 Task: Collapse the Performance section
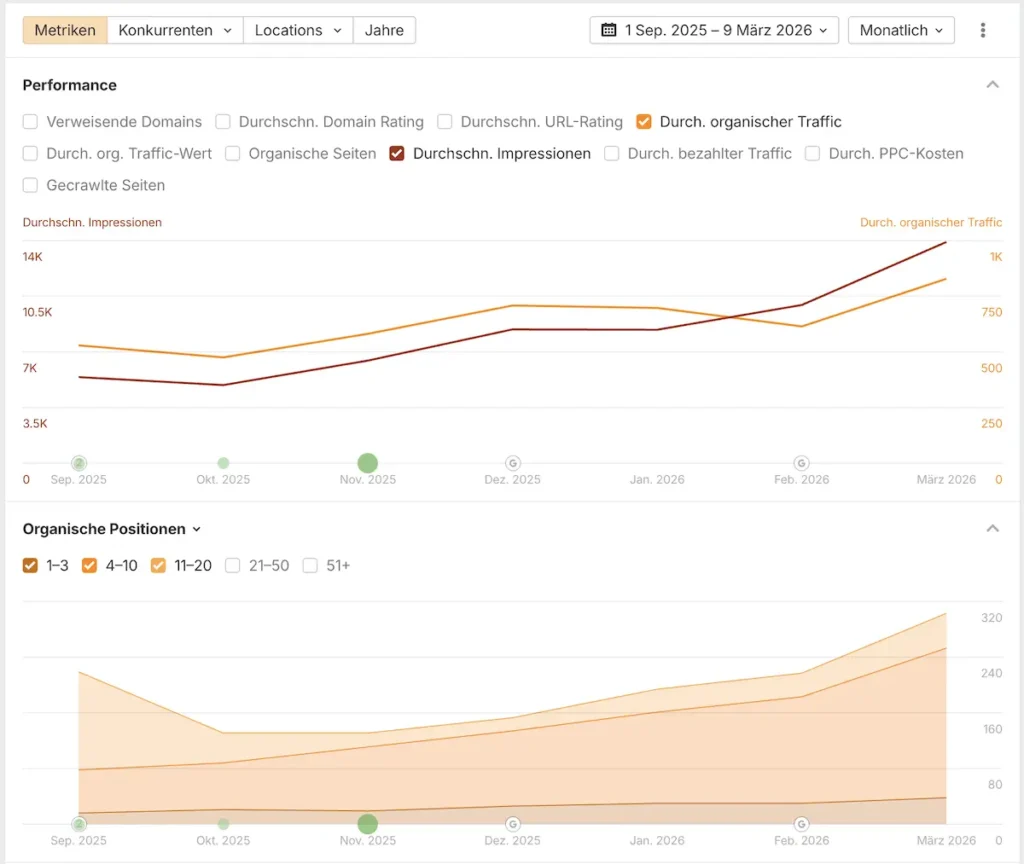(x=993, y=85)
